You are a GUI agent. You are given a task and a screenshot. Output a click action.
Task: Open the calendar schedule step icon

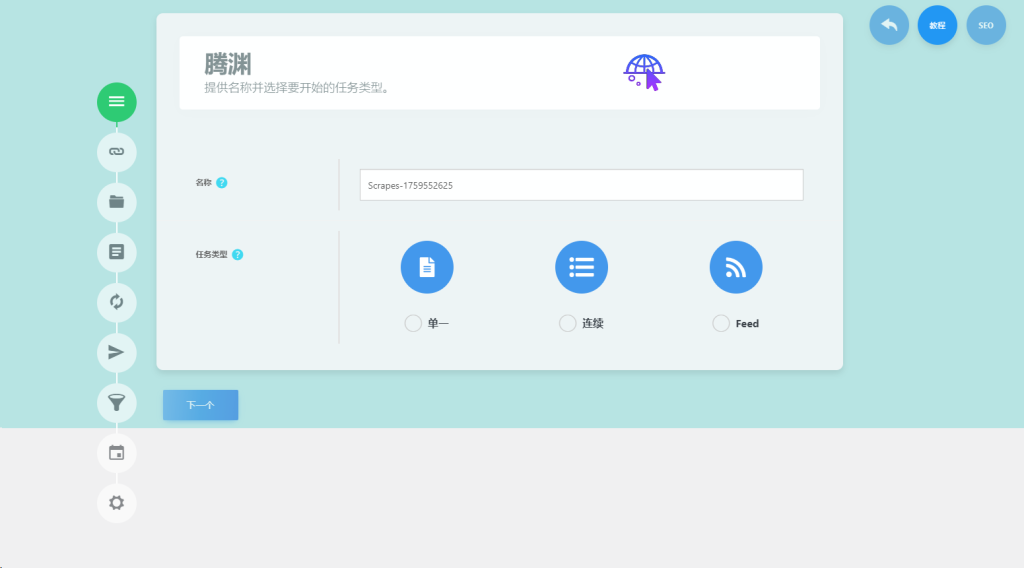tap(116, 453)
